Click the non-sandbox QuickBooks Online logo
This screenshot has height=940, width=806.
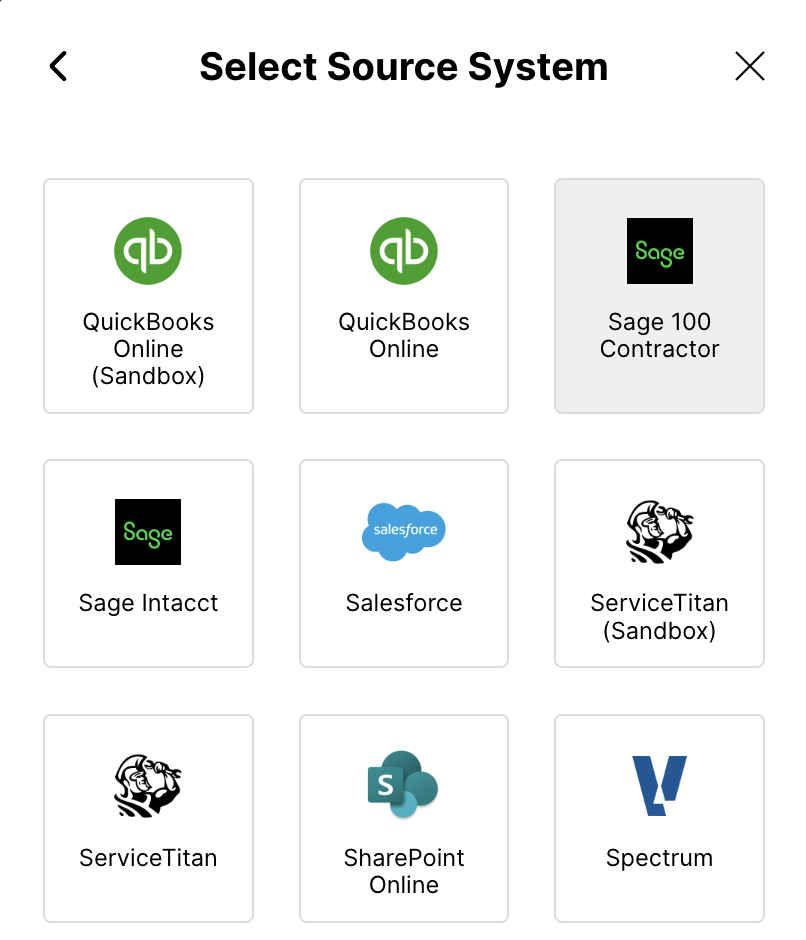(x=404, y=251)
